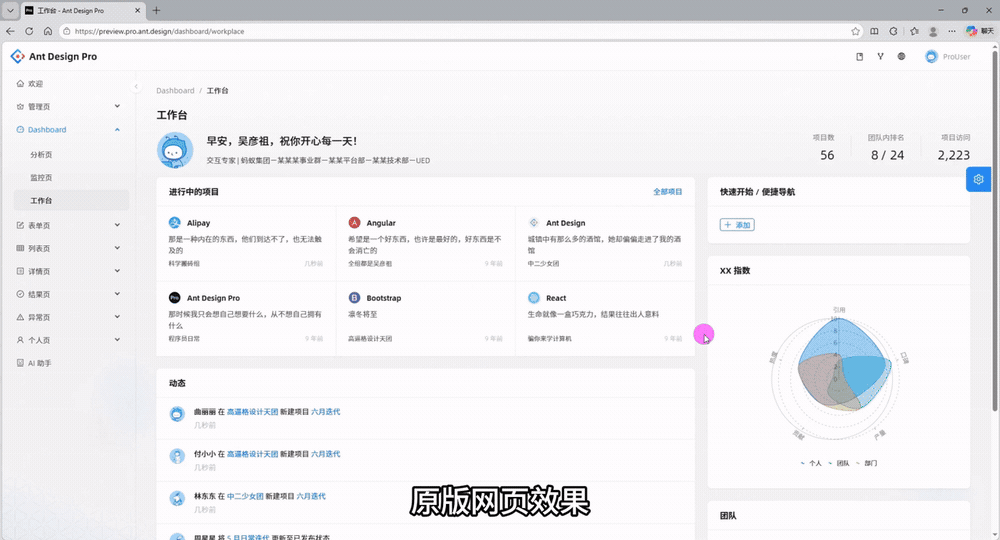Click the 2,223 项目访问 value
The height and width of the screenshot is (540, 1000).
pyautogui.click(x=953, y=155)
